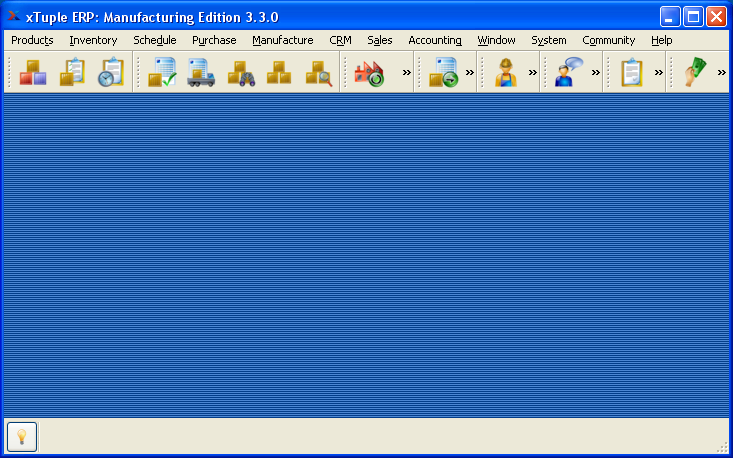Click the document with green arrow purchase icon
Image resolution: width=733 pixels, height=458 pixels.
(x=443, y=72)
